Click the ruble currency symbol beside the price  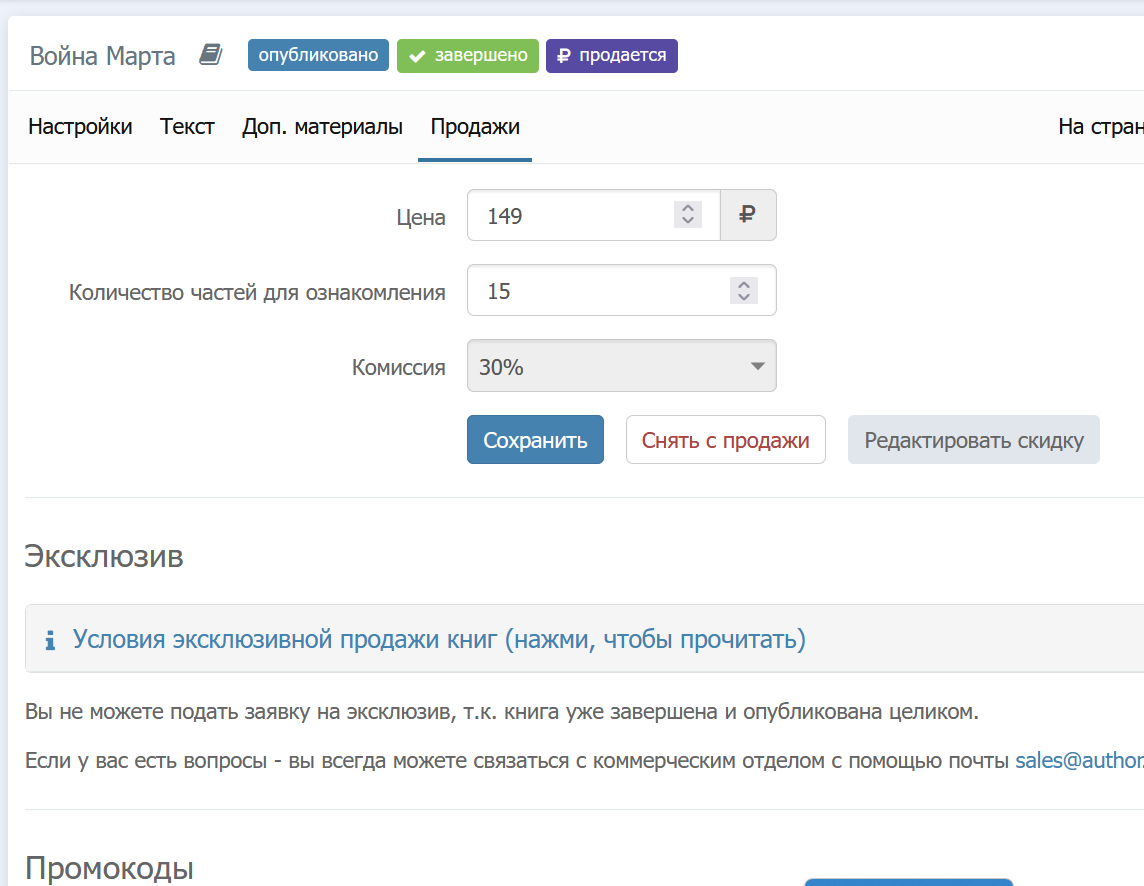(748, 215)
